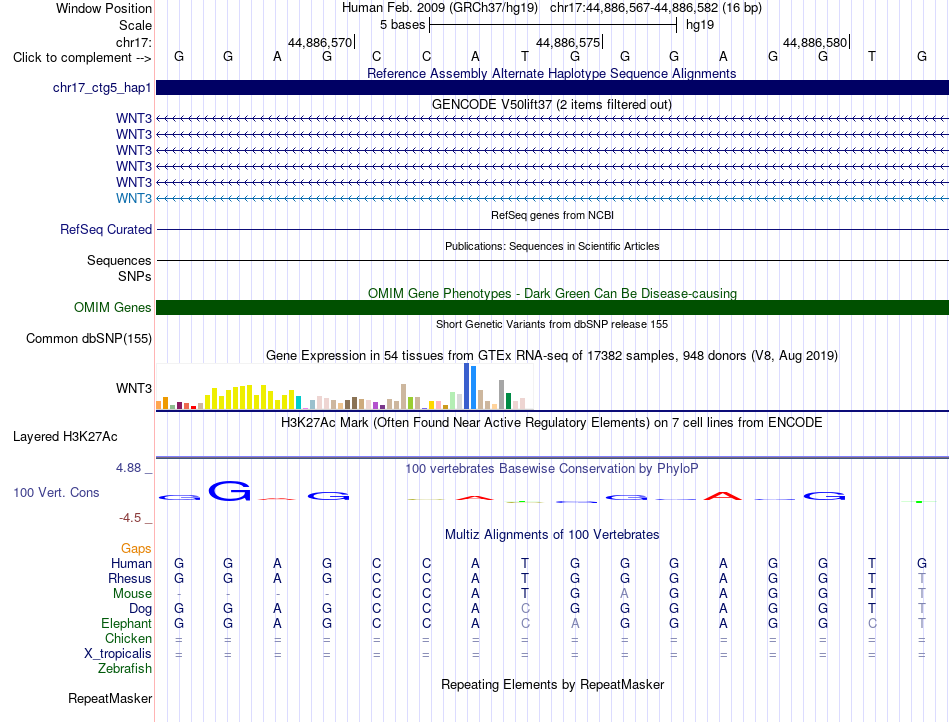Screen dimensions: 950x722
Task: Click the 44,886,575 ruler coordinate
Action: click(568, 42)
